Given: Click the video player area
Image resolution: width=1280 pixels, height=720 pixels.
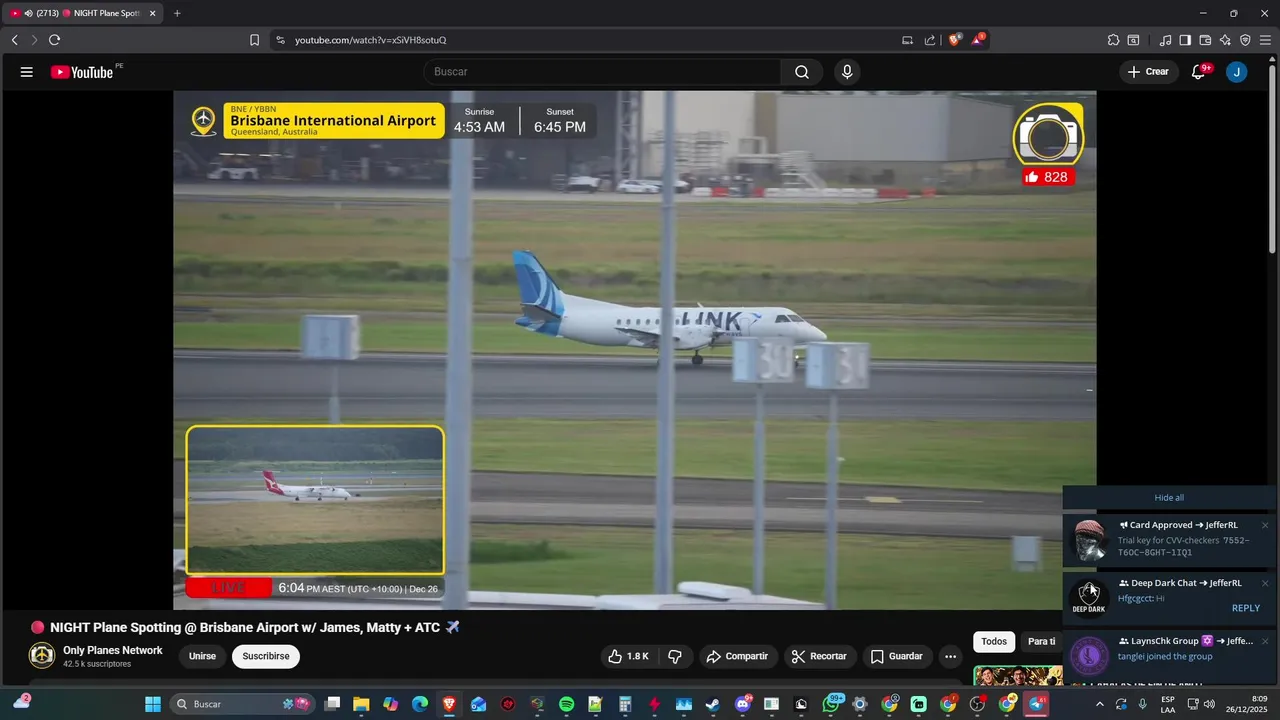Looking at the screenshot, I should click(x=634, y=350).
